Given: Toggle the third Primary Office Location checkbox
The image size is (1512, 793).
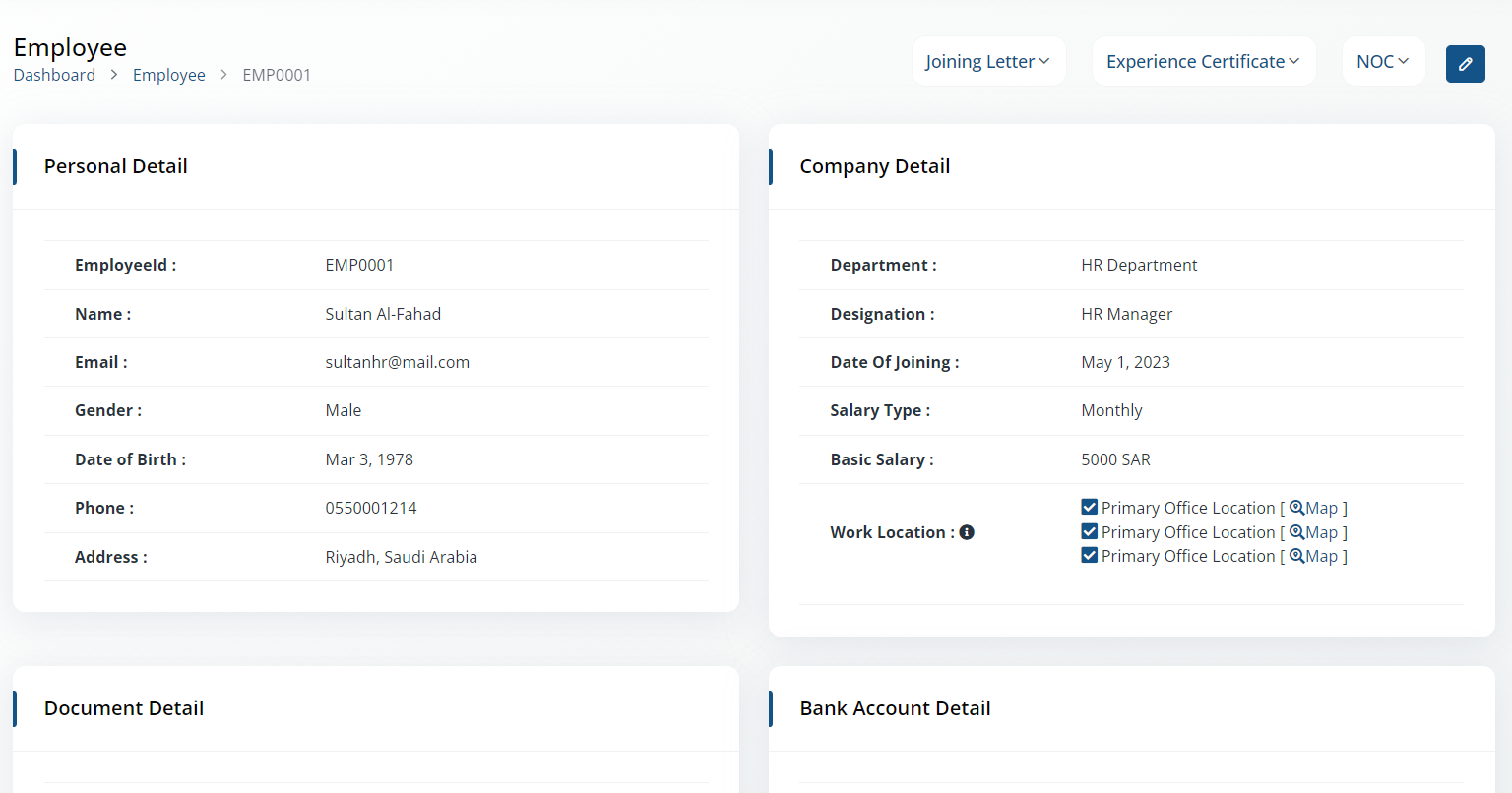Looking at the screenshot, I should (x=1089, y=555).
